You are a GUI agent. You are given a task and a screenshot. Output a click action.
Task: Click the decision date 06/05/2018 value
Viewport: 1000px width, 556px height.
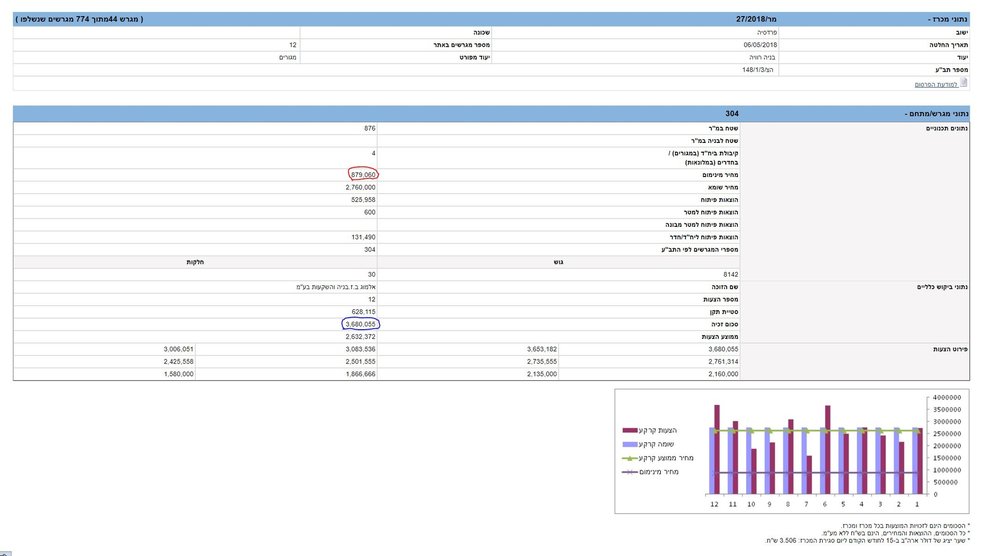(760, 45)
